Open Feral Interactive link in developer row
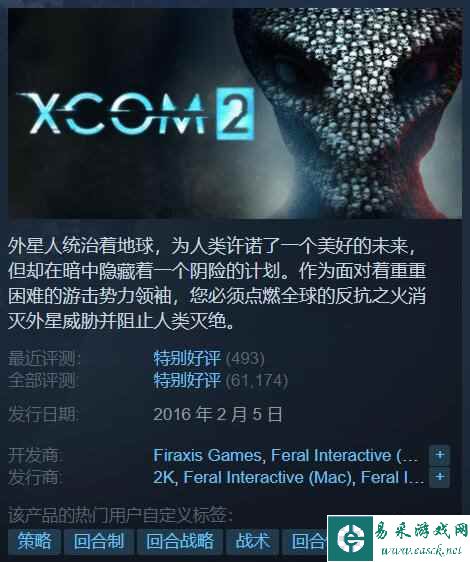 coord(344,456)
